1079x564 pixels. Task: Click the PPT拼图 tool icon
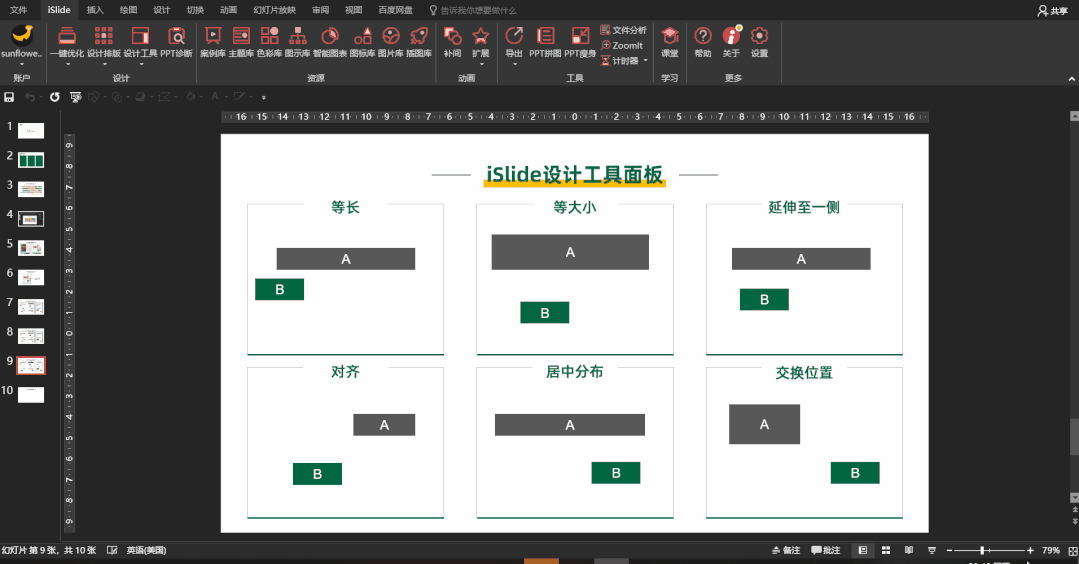pyautogui.click(x=545, y=42)
